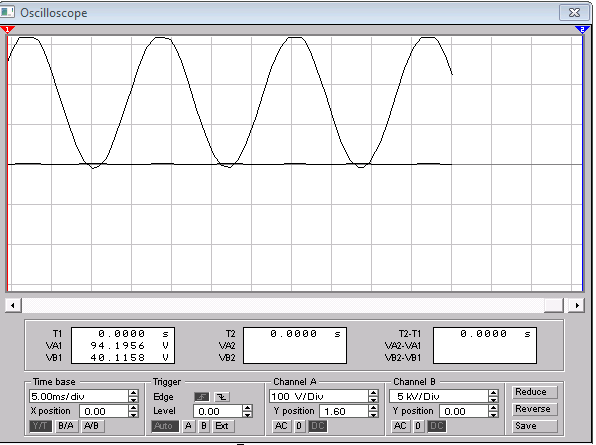
Task: Set Channel A coupling to DC
Action: coord(317,426)
